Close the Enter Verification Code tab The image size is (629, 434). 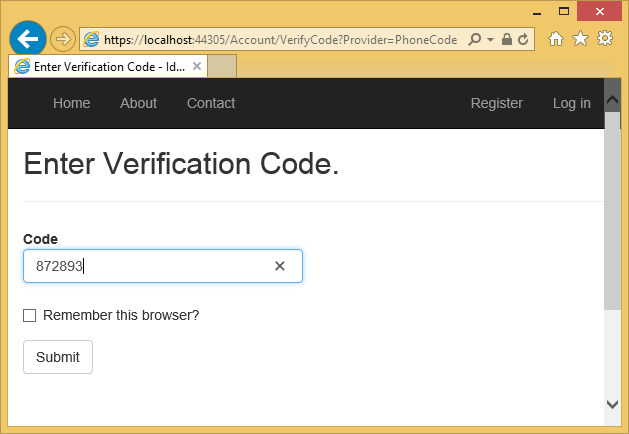[x=197, y=66]
